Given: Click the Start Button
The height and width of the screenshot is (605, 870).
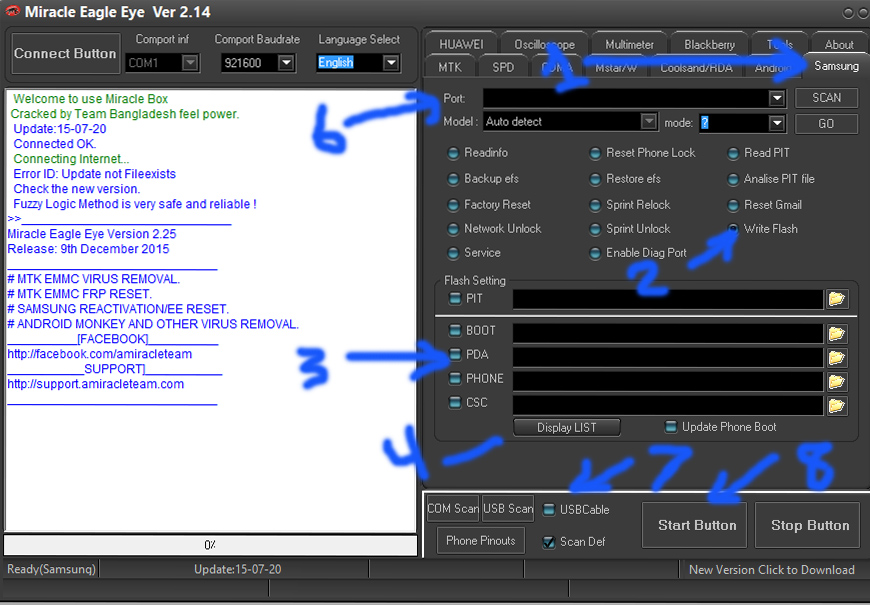Looking at the screenshot, I should coord(697,525).
